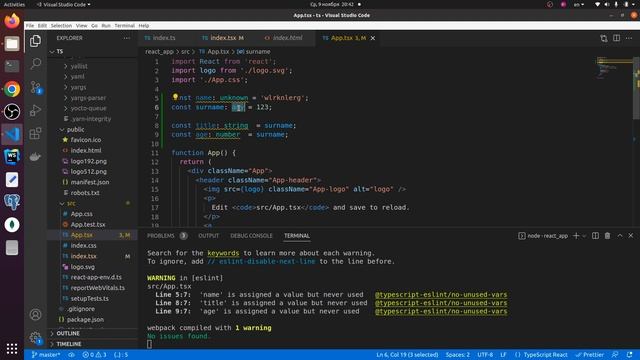
Task: Open the Manage gear icon
Action: pyautogui.click(x=36, y=338)
